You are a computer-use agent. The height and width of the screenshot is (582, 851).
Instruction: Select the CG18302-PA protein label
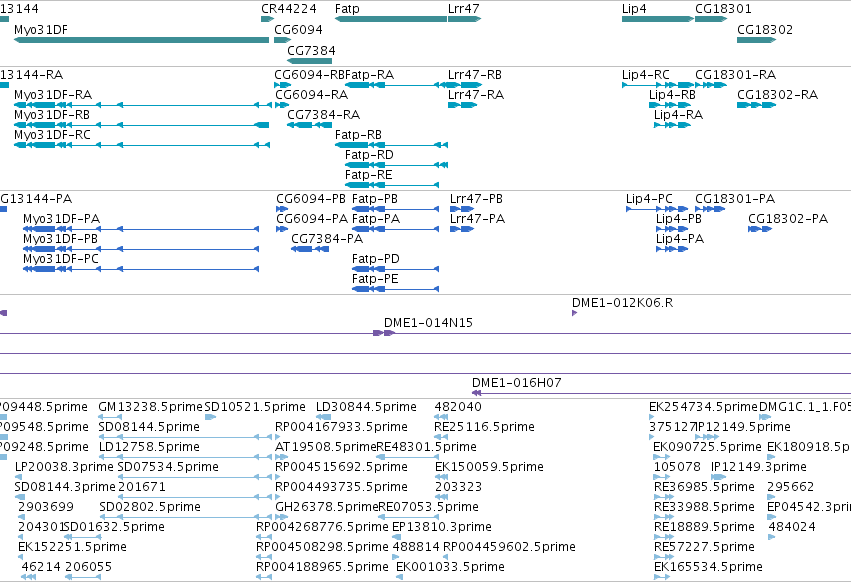788,219
